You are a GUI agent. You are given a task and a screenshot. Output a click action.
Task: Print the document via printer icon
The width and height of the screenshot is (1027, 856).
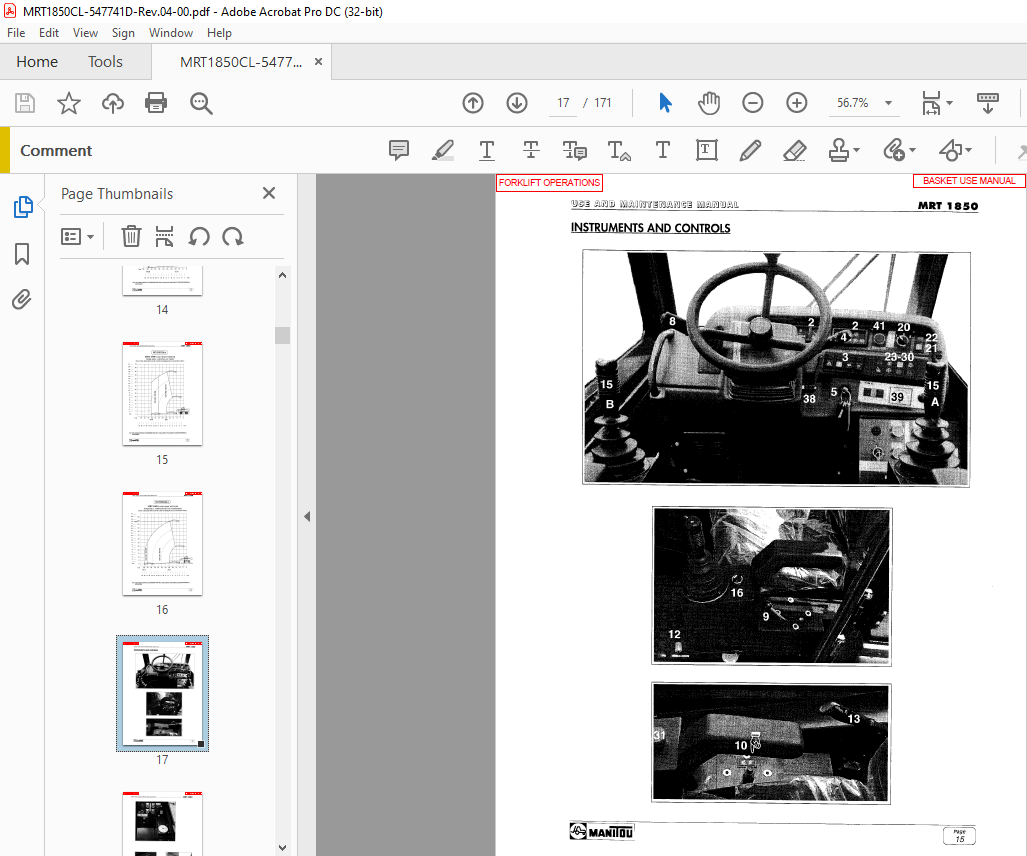156,103
